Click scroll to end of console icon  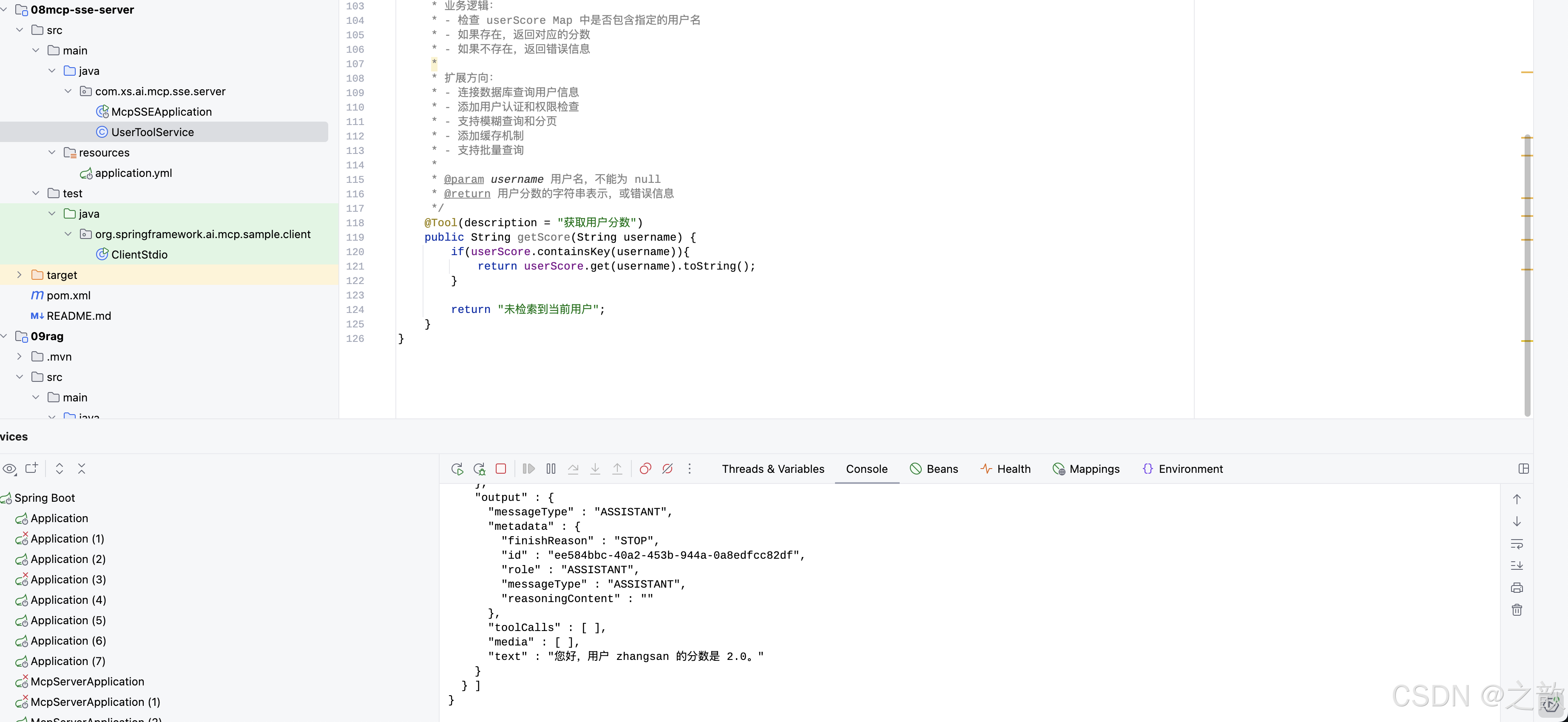(x=1516, y=566)
